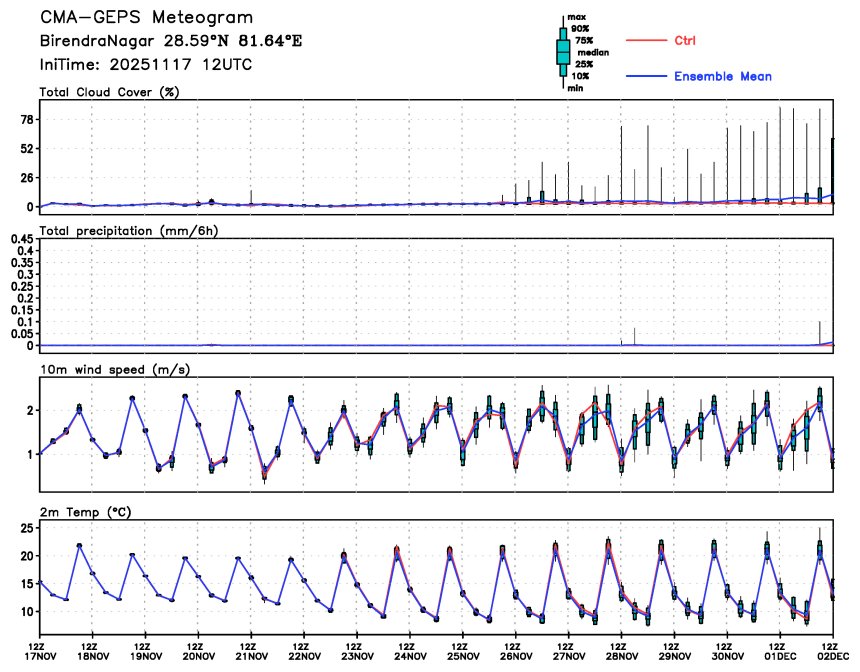Screen dimensions: 860x672
Task: Select the BirendraNagar 28.59°N 81.64°E location line
Action: click(171, 41)
